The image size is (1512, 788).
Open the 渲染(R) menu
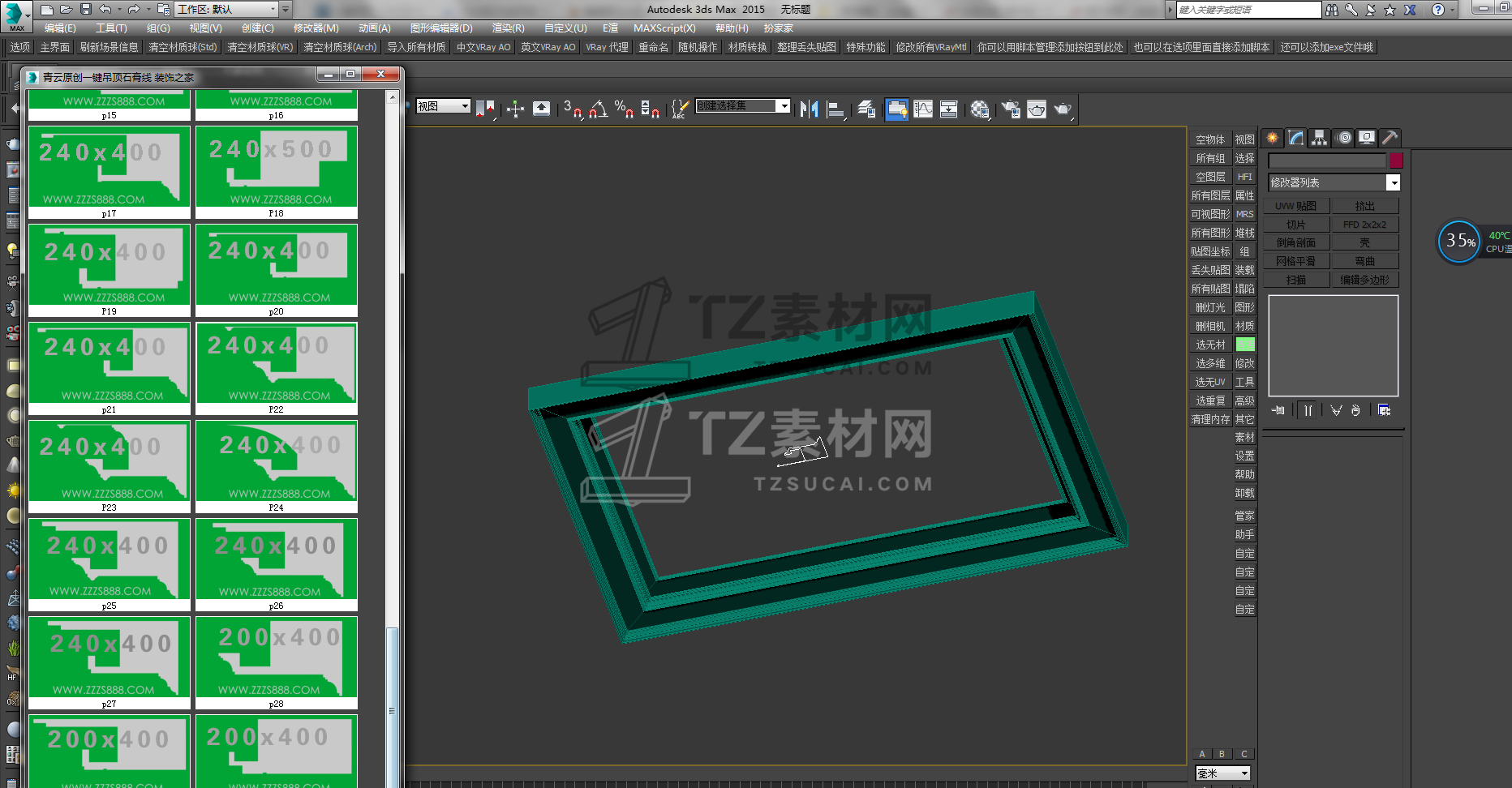(x=508, y=28)
